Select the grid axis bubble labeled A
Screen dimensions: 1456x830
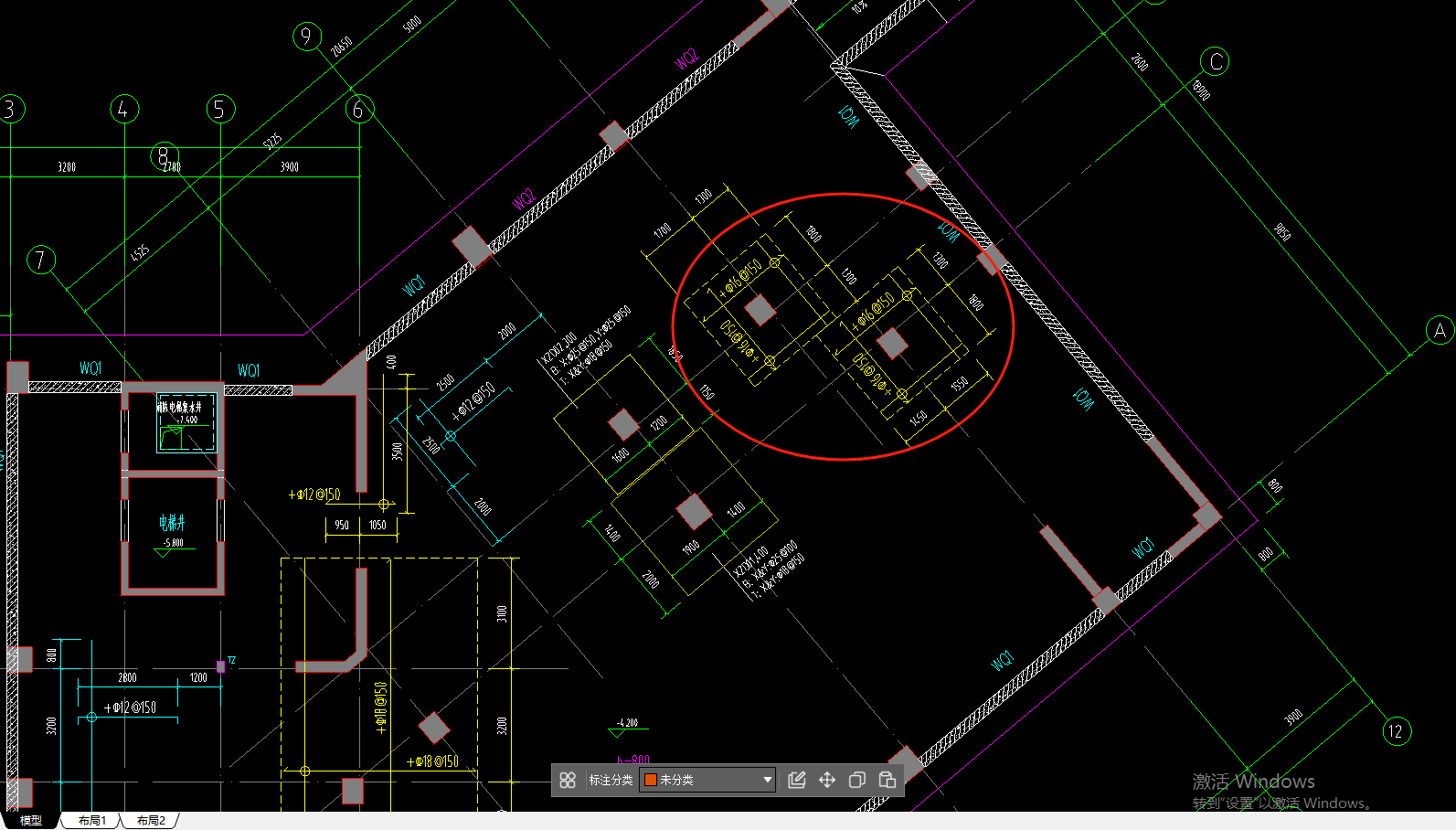click(x=1440, y=330)
